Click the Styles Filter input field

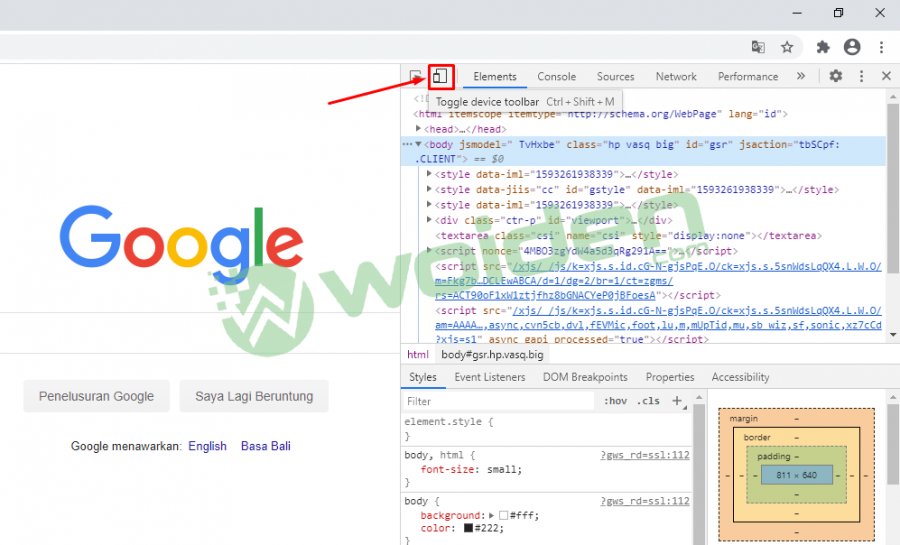[498, 401]
